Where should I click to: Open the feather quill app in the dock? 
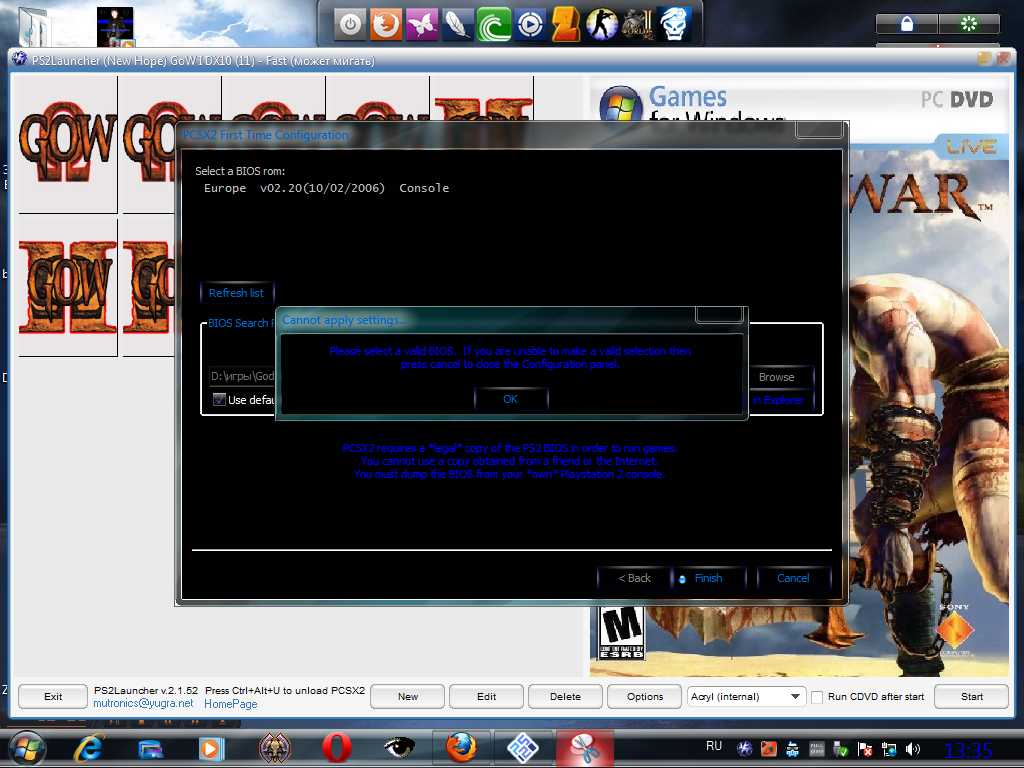coord(457,25)
